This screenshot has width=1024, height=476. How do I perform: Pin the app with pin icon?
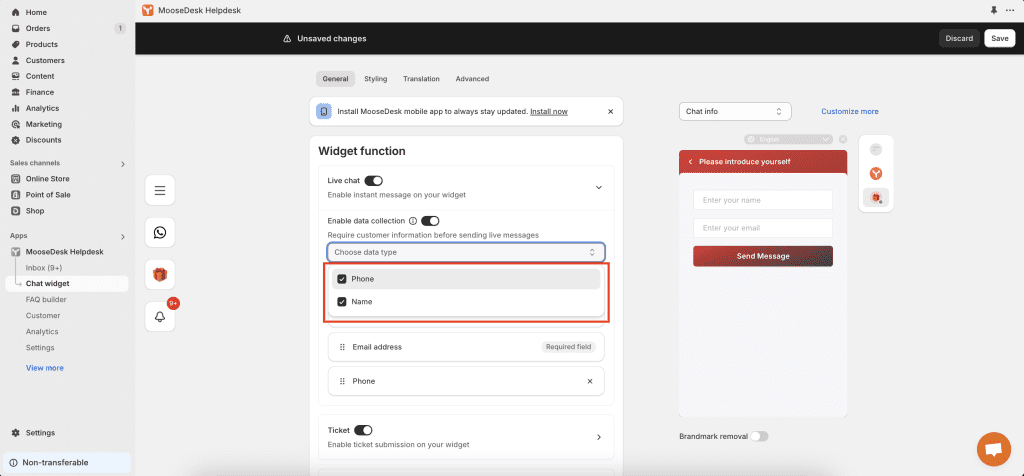994,10
